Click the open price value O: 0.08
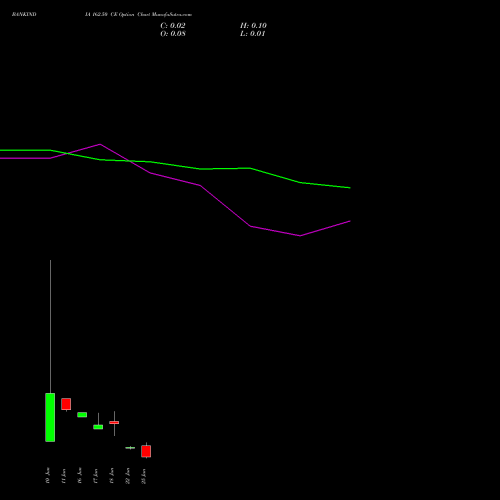This screenshot has height=500, width=500. 173,34
